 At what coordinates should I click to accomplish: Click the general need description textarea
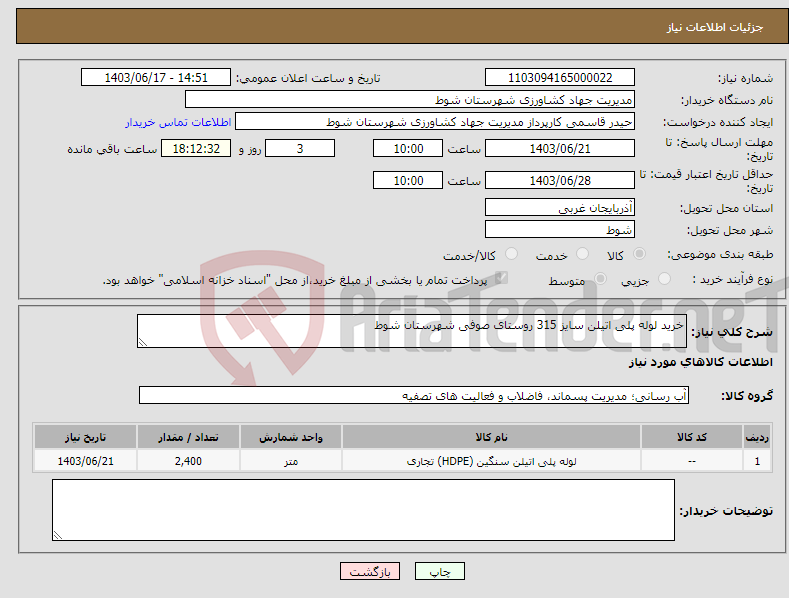coord(412,331)
